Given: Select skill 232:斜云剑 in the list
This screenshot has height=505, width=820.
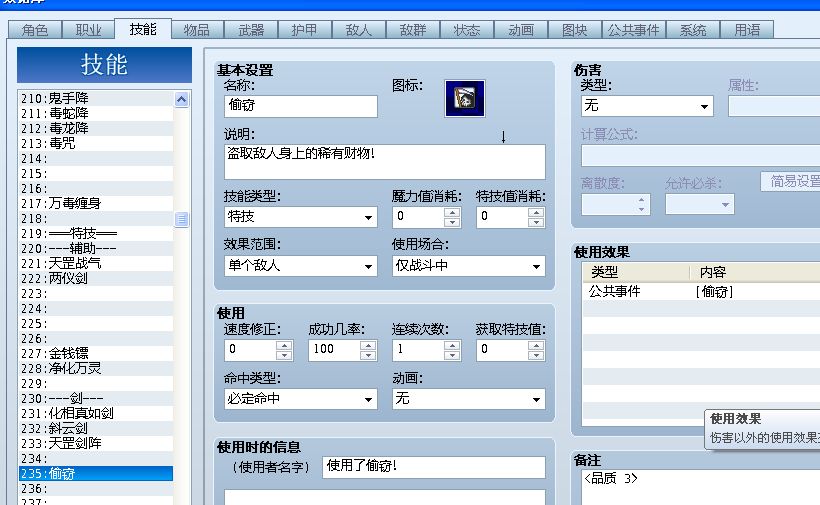Looking at the screenshot, I should [x=96, y=429].
